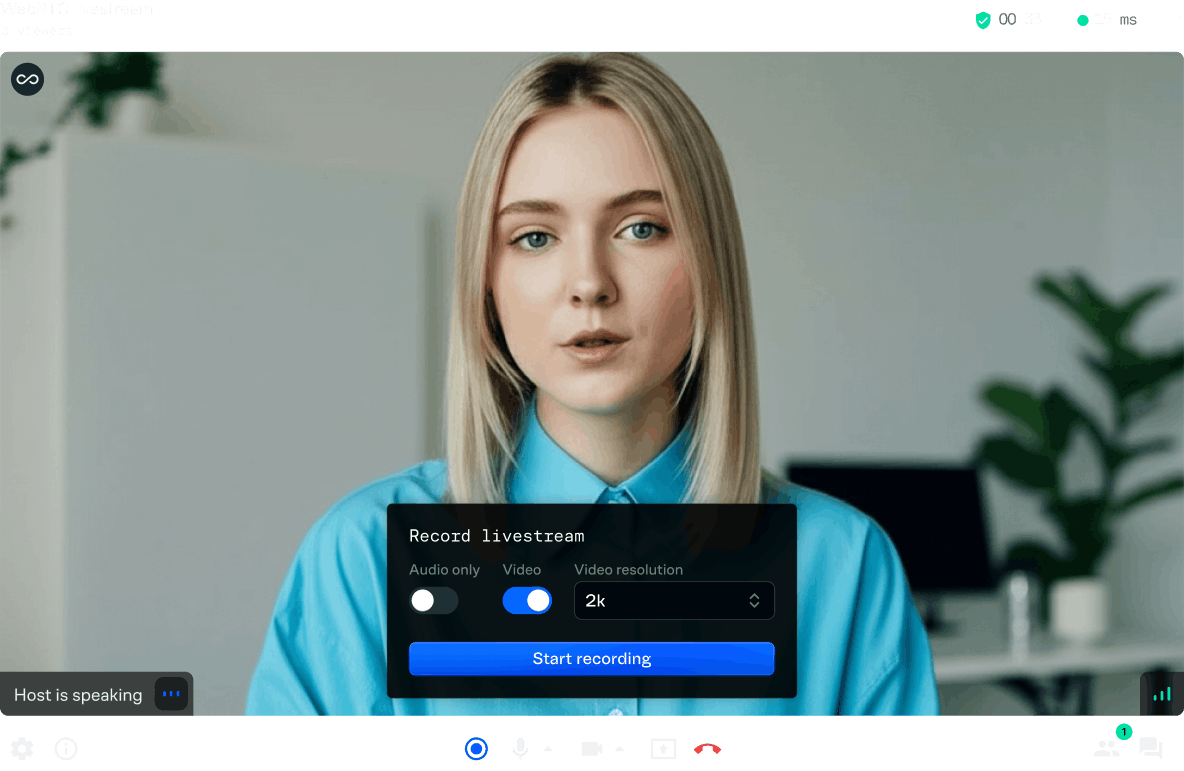Click the participant count badge showing 1

pyautogui.click(x=1124, y=732)
